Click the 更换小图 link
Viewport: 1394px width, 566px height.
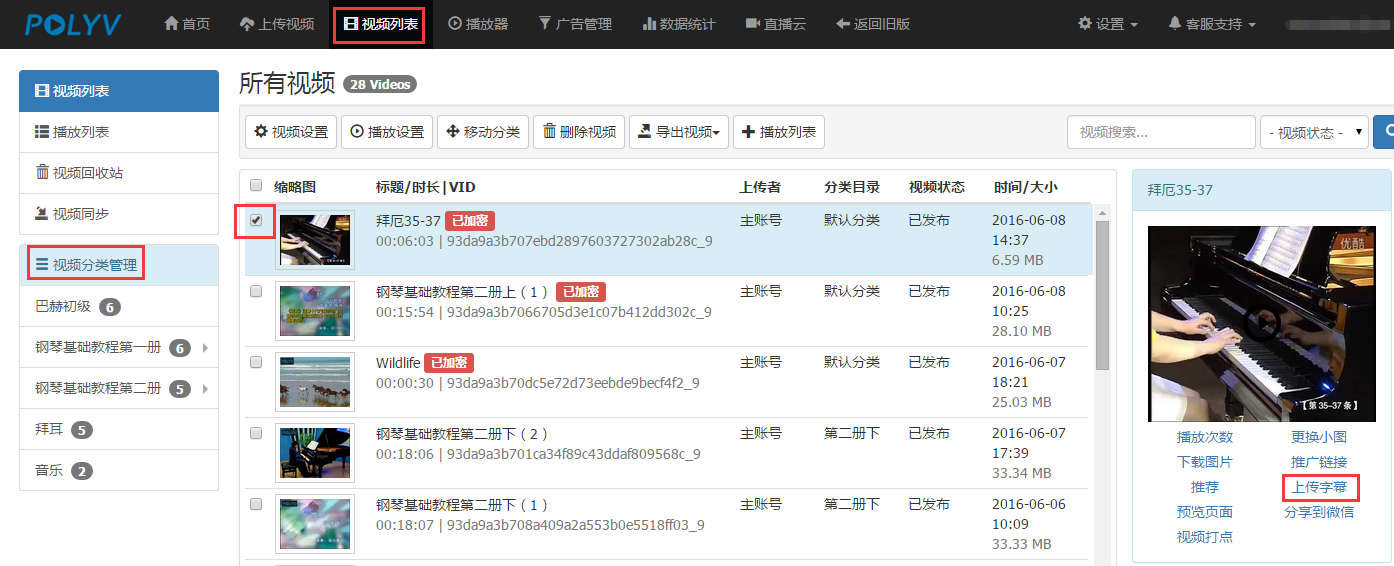coord(1319,437)
